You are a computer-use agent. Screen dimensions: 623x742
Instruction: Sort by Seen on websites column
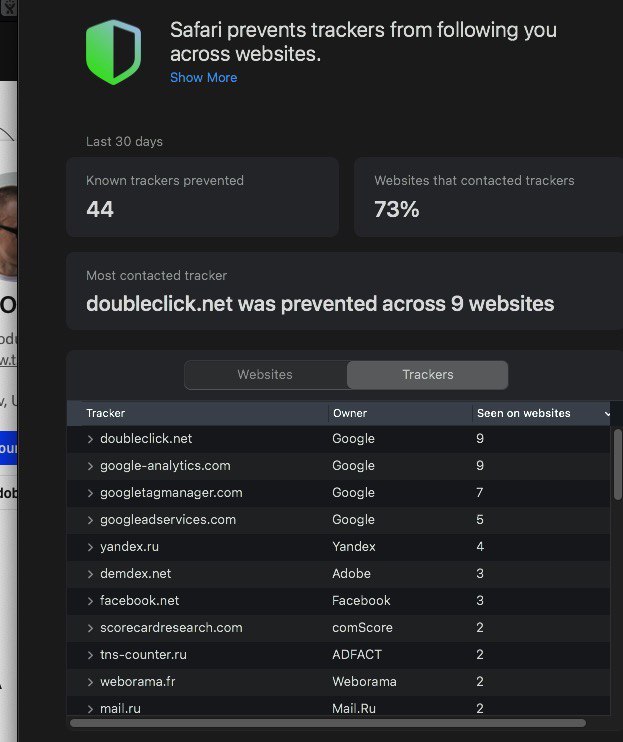524,413
